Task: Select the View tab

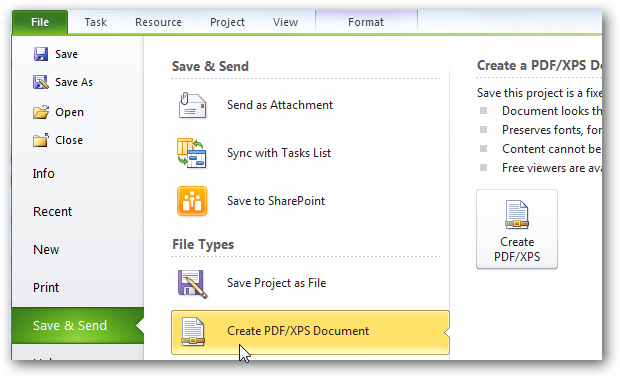Action: coord(285,22)
